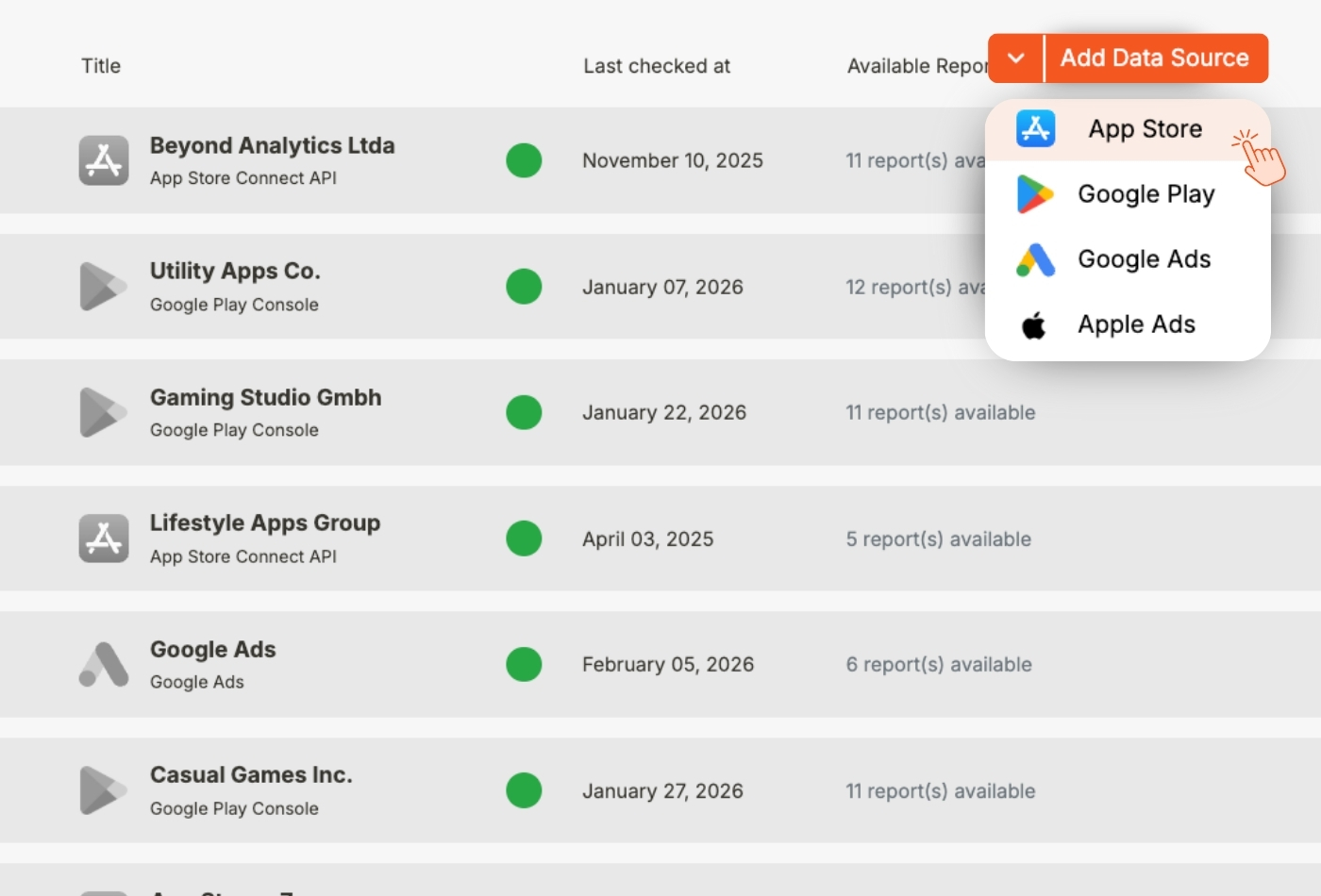Click the App Store icon for Beyond Analytics Ltda
Screen dimensions: 1321x896
(104, 160)
